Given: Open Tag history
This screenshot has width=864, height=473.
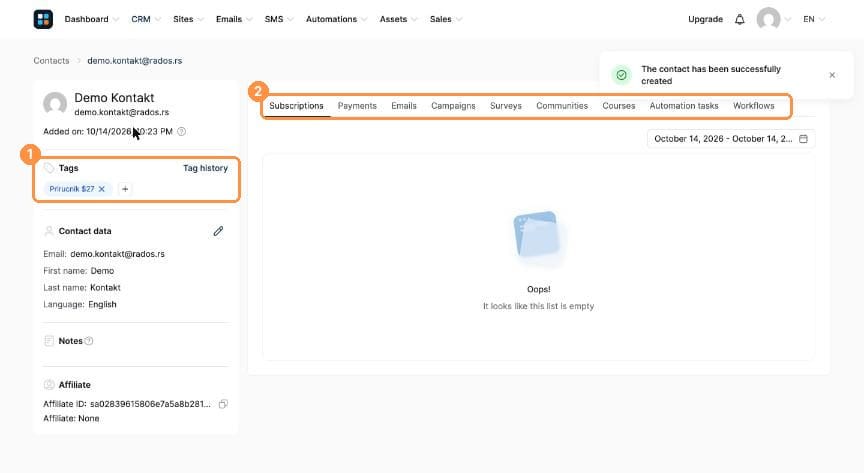Looking at the screenshot, I should pyautogui.click(x=206, y=168).
